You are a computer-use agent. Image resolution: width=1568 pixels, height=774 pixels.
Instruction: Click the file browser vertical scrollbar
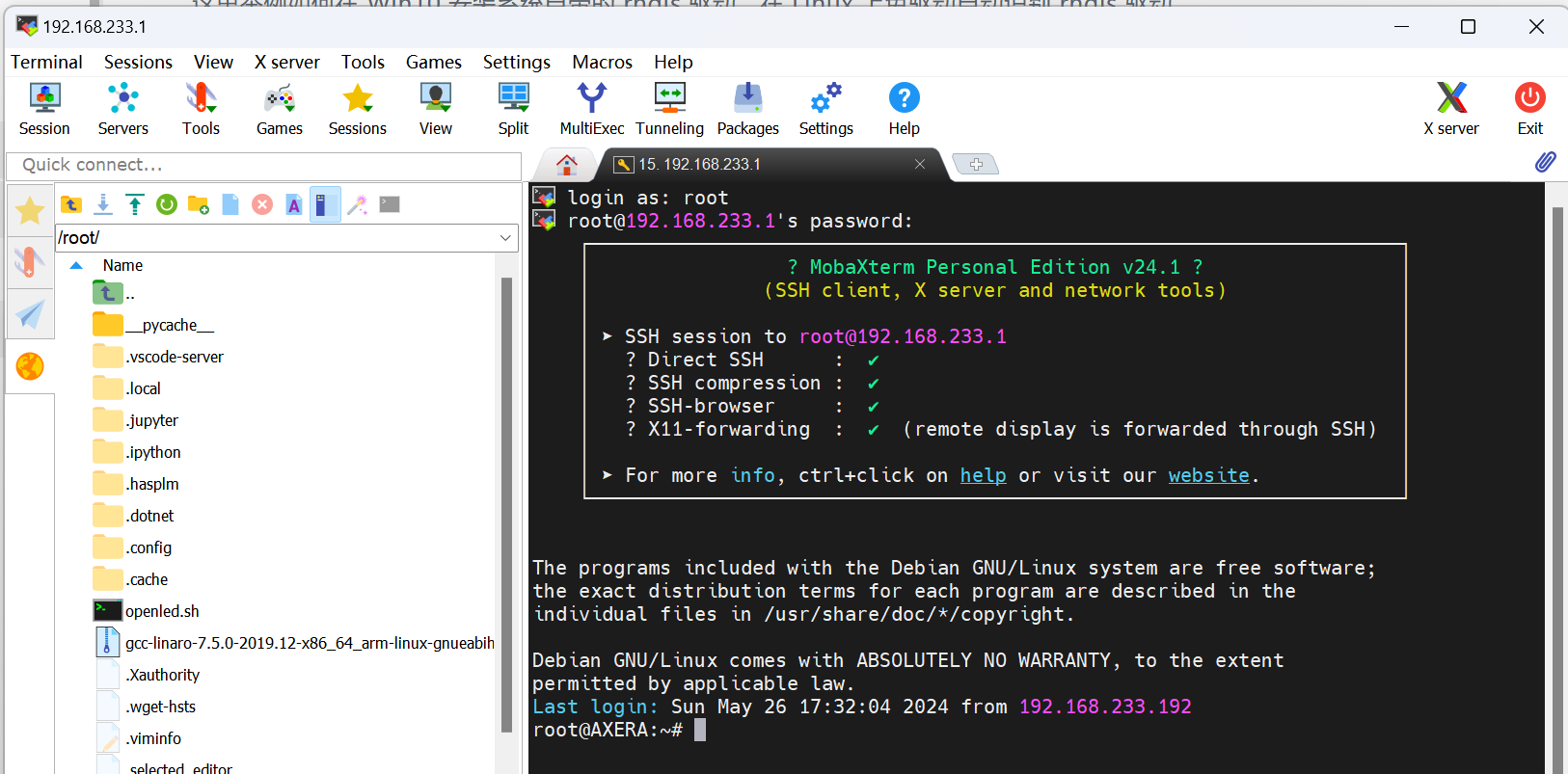[x=506, y=505]
